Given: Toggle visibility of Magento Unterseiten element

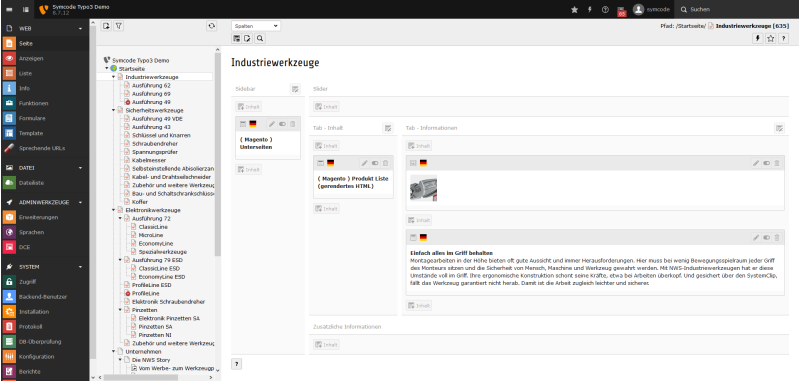Looking at the screenshot, I should pos(282,124).
